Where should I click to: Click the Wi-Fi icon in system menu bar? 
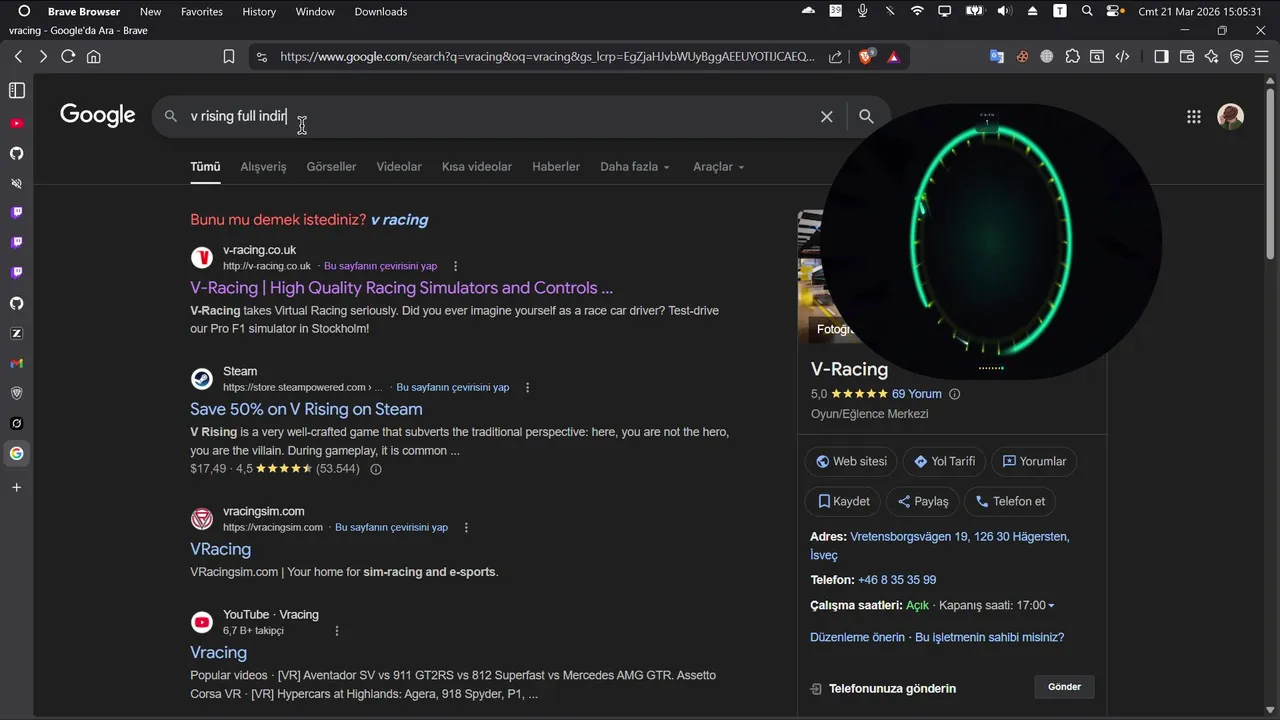coord(917,11)
